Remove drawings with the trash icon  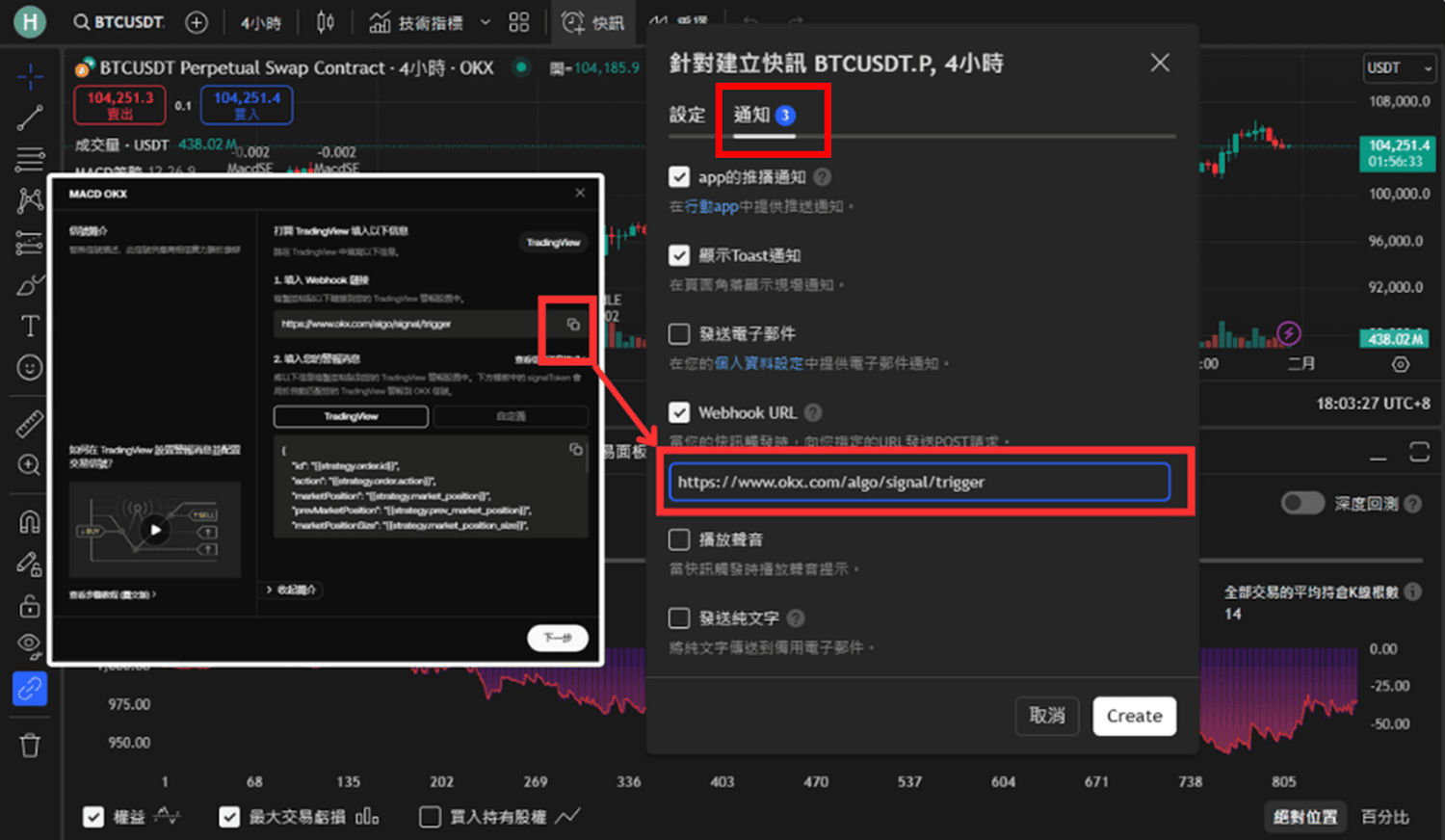tap(30, 745)
